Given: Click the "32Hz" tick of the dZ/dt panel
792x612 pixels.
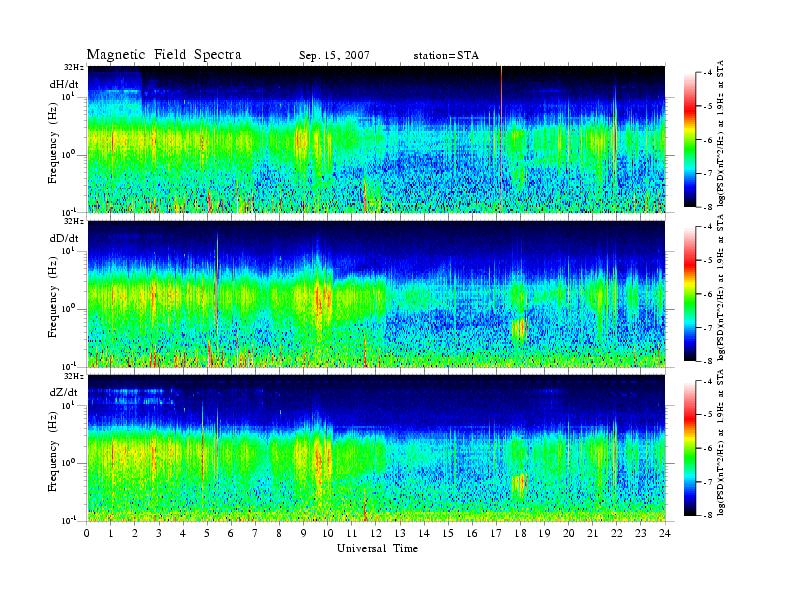Looking at the screenshot, I should [x=74, y=376].
